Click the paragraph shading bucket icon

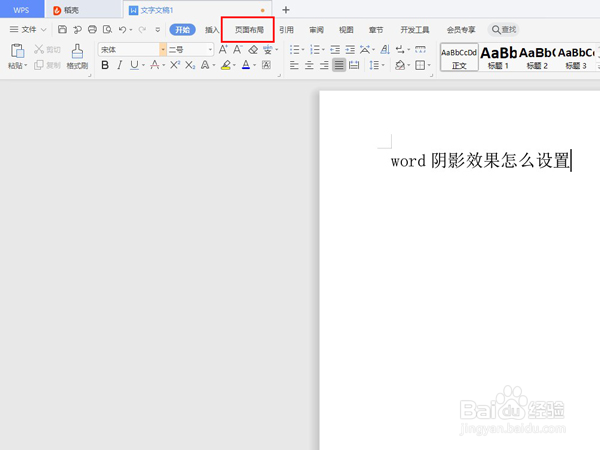(x=400, y=65)
